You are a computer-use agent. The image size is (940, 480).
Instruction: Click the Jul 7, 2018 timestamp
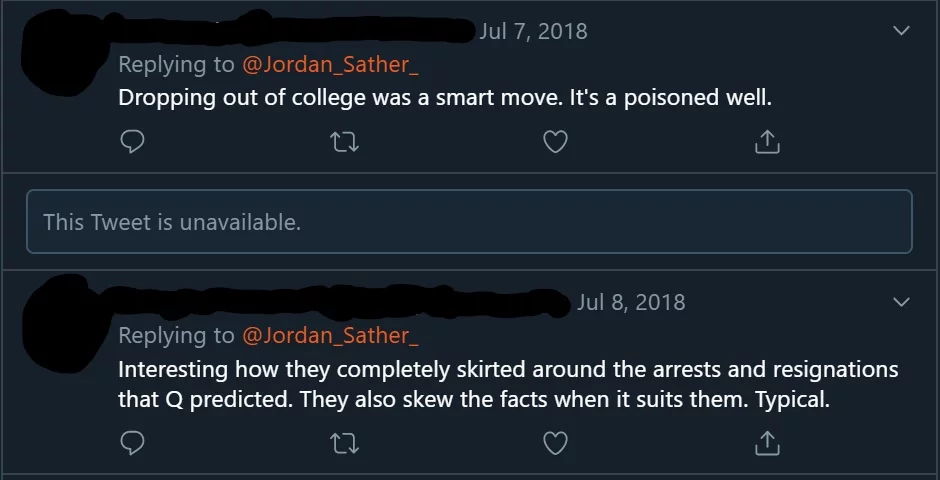pos(533,31)
